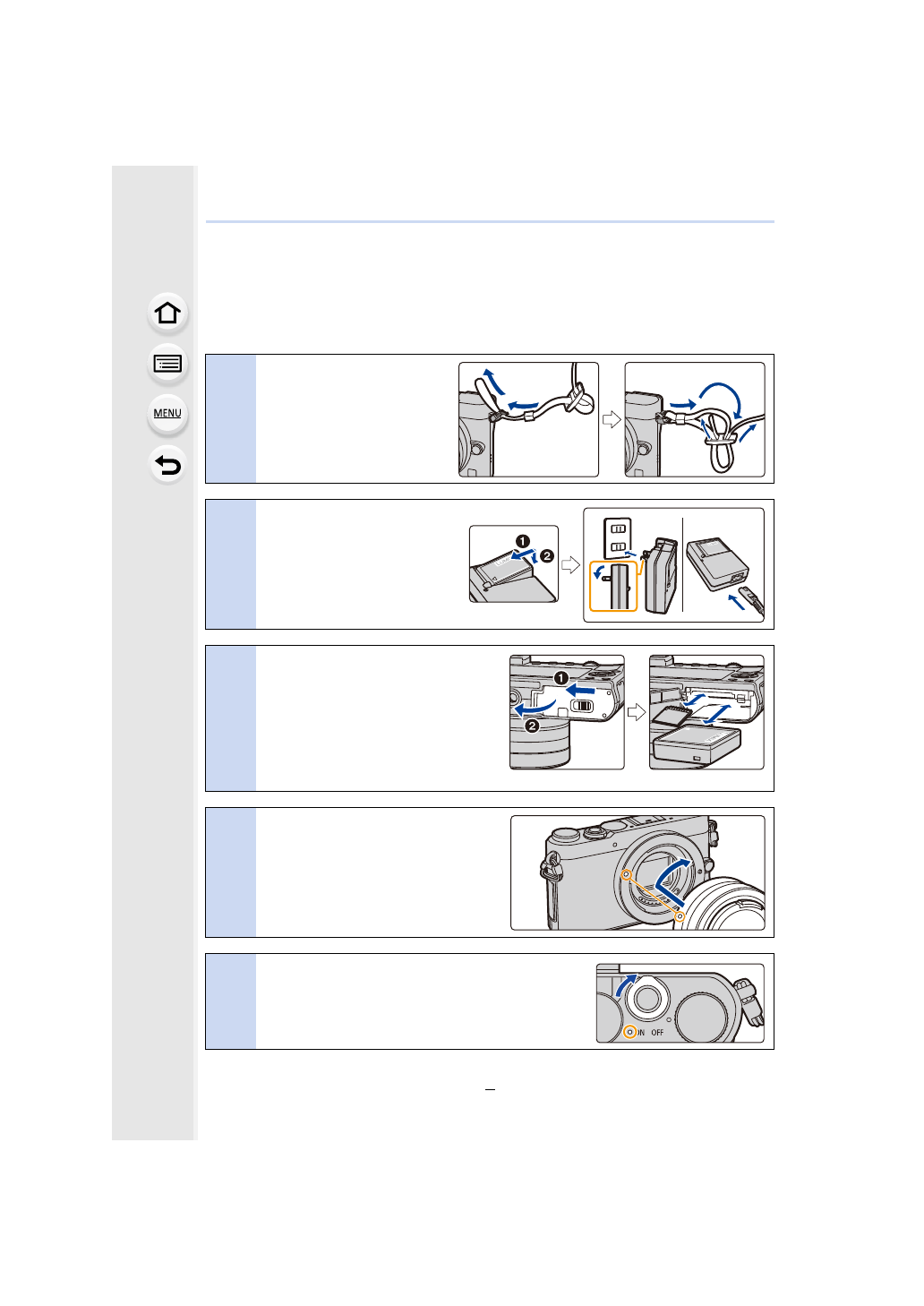The width and height of the screenshot is (924, 1306).
Task: Open the MENU list icon
Action: pos(167,414)
